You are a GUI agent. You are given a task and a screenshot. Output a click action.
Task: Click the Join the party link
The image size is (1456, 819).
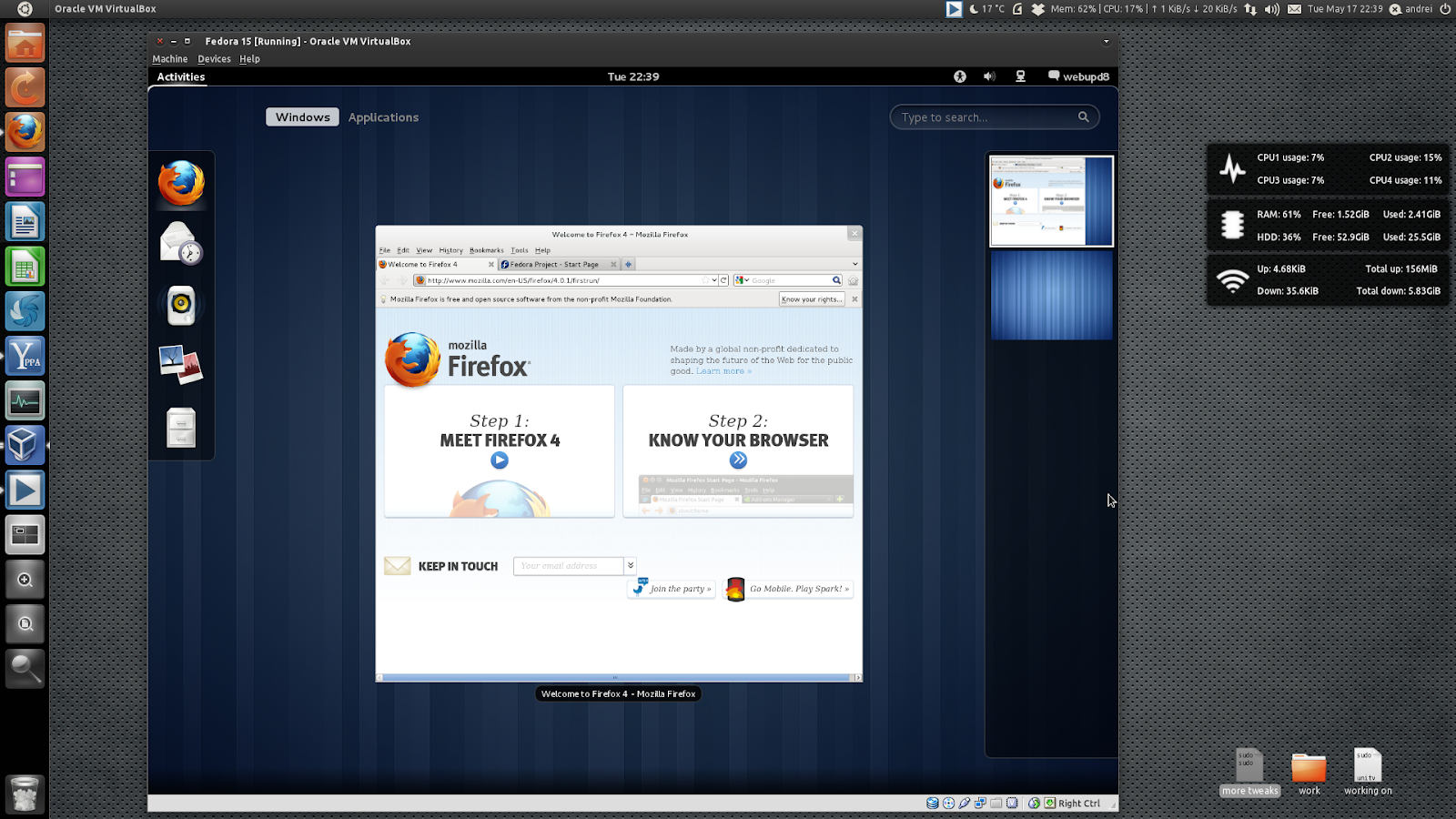[672, 589]
